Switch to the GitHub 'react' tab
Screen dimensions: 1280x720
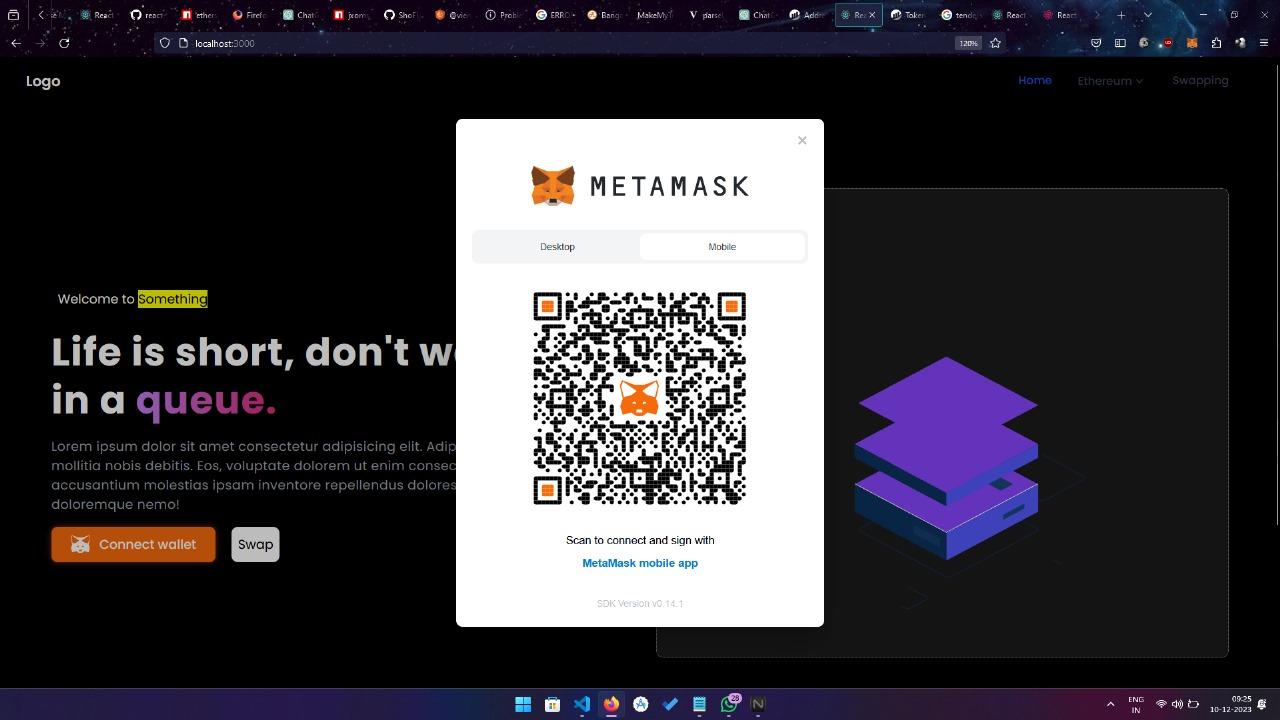click(148, 15)
